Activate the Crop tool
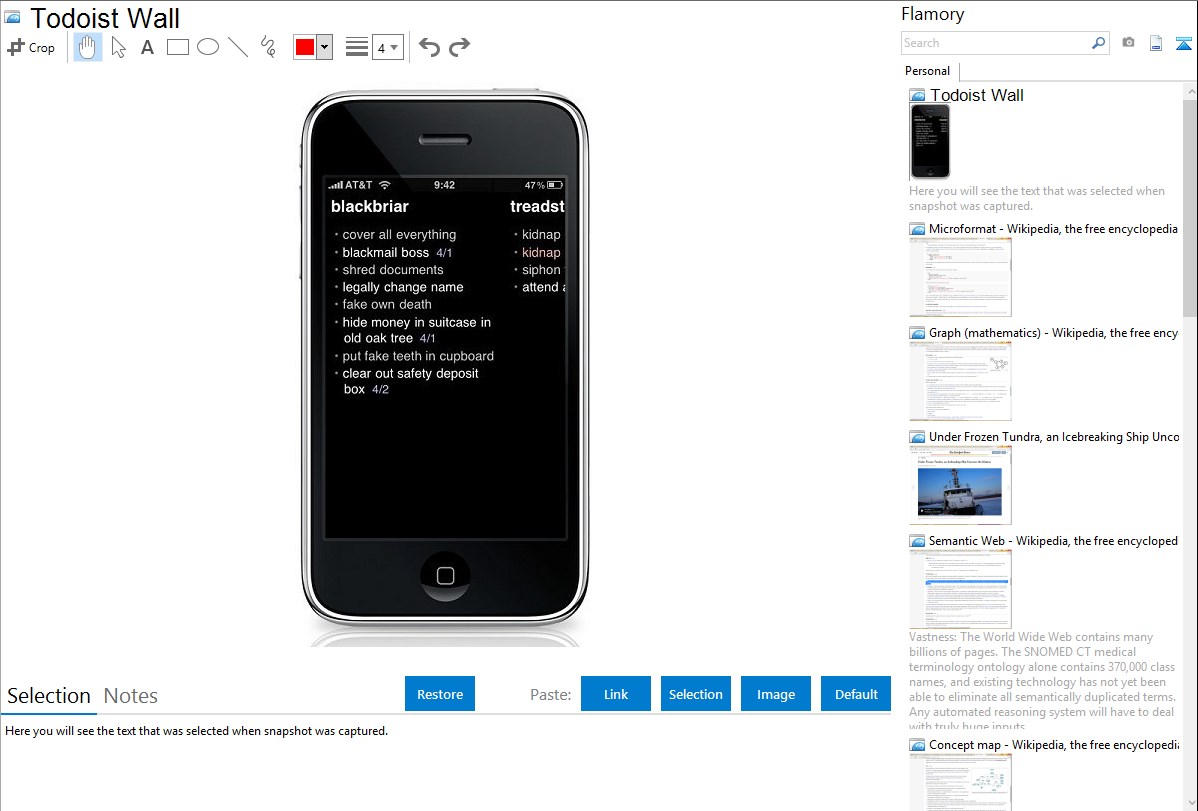The width and height of the screenshot is (1198, 811). click(31, 47)
